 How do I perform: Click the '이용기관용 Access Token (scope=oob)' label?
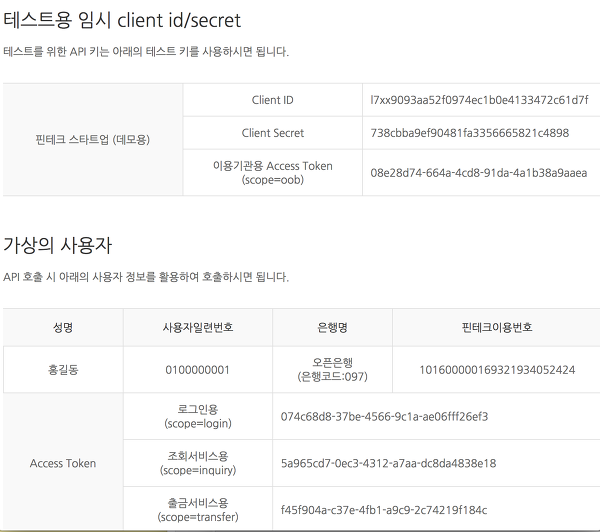272,173
